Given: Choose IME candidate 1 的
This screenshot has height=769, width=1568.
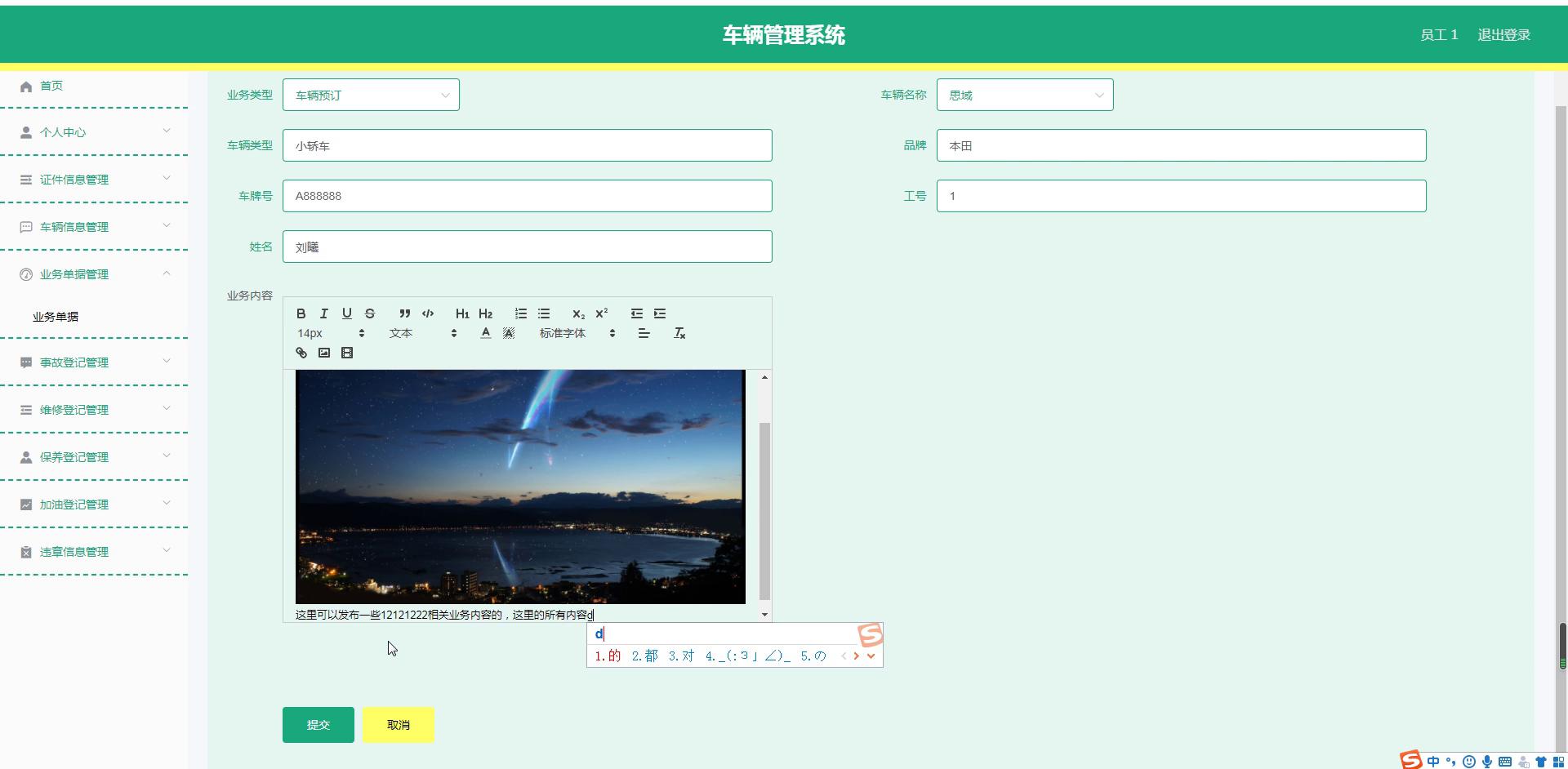Looking at the screenshot, I should (x=608, y=656).
